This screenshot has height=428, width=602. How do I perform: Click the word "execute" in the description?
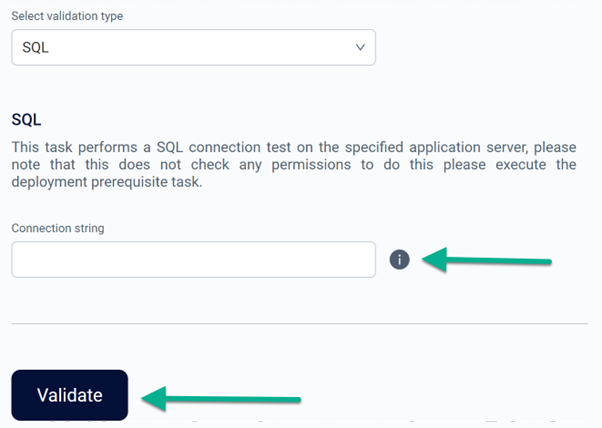(x=521, y=165)
